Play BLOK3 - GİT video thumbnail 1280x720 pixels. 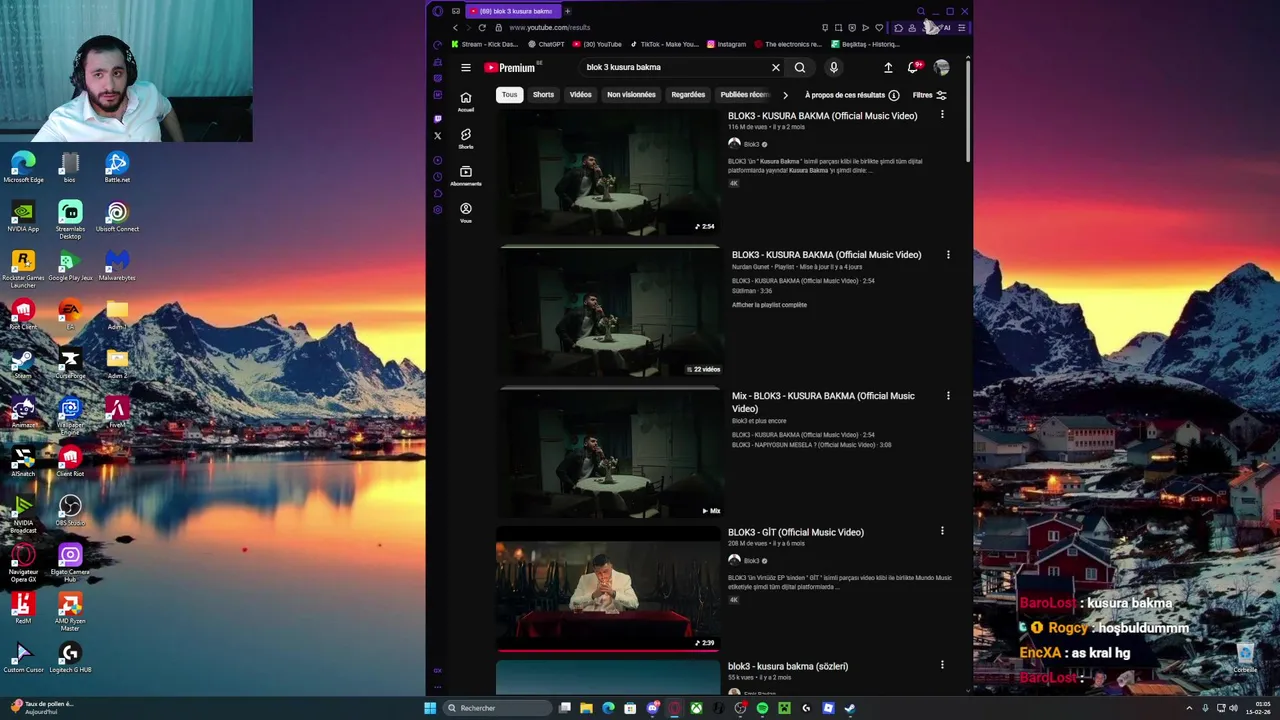coord(608,590)
